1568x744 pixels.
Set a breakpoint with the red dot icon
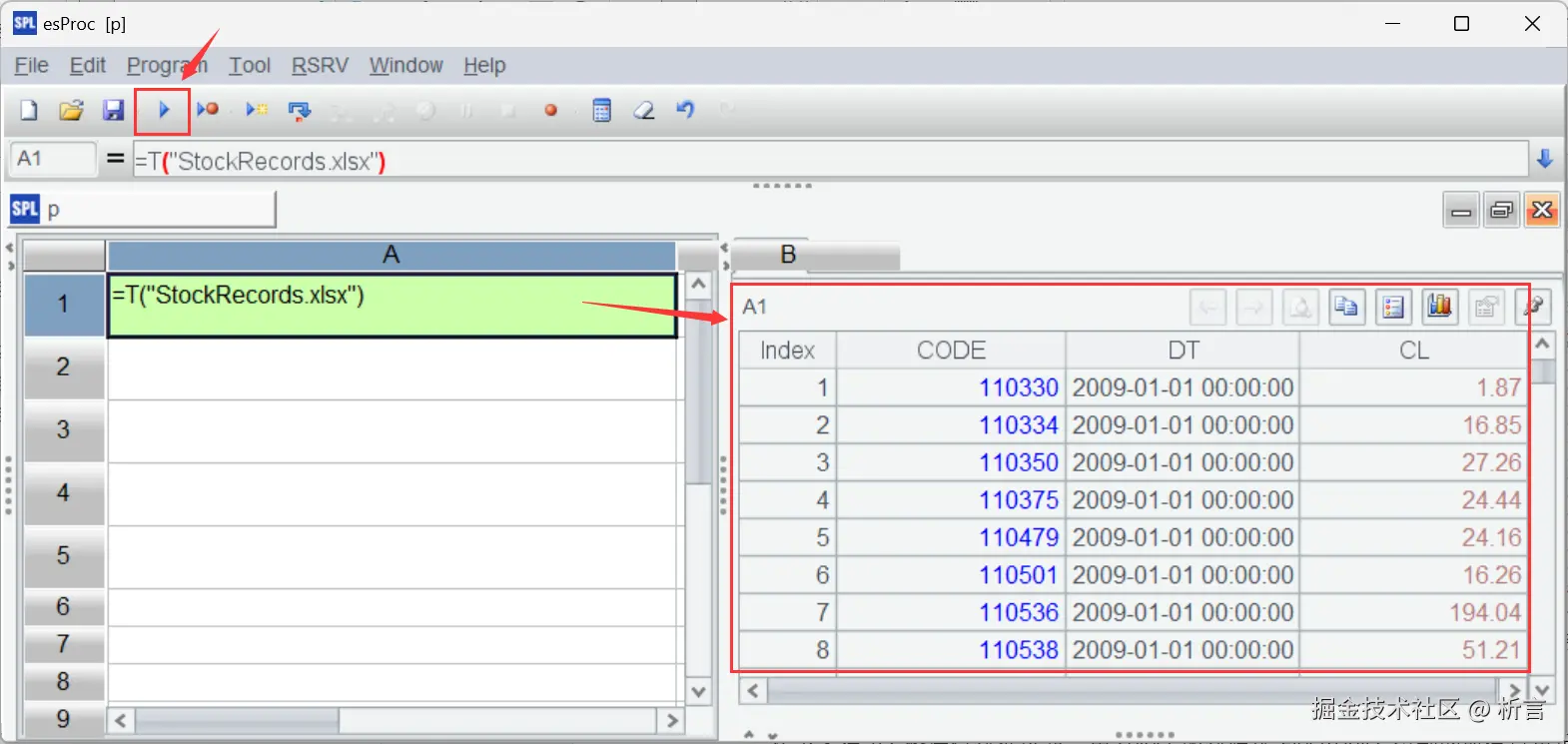click(x=550, y=110)
